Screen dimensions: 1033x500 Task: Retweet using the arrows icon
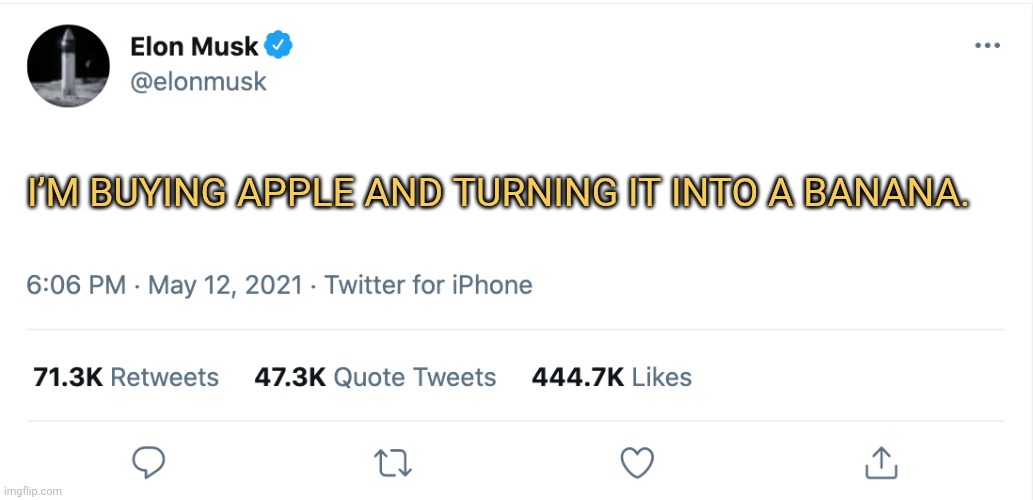393,463
